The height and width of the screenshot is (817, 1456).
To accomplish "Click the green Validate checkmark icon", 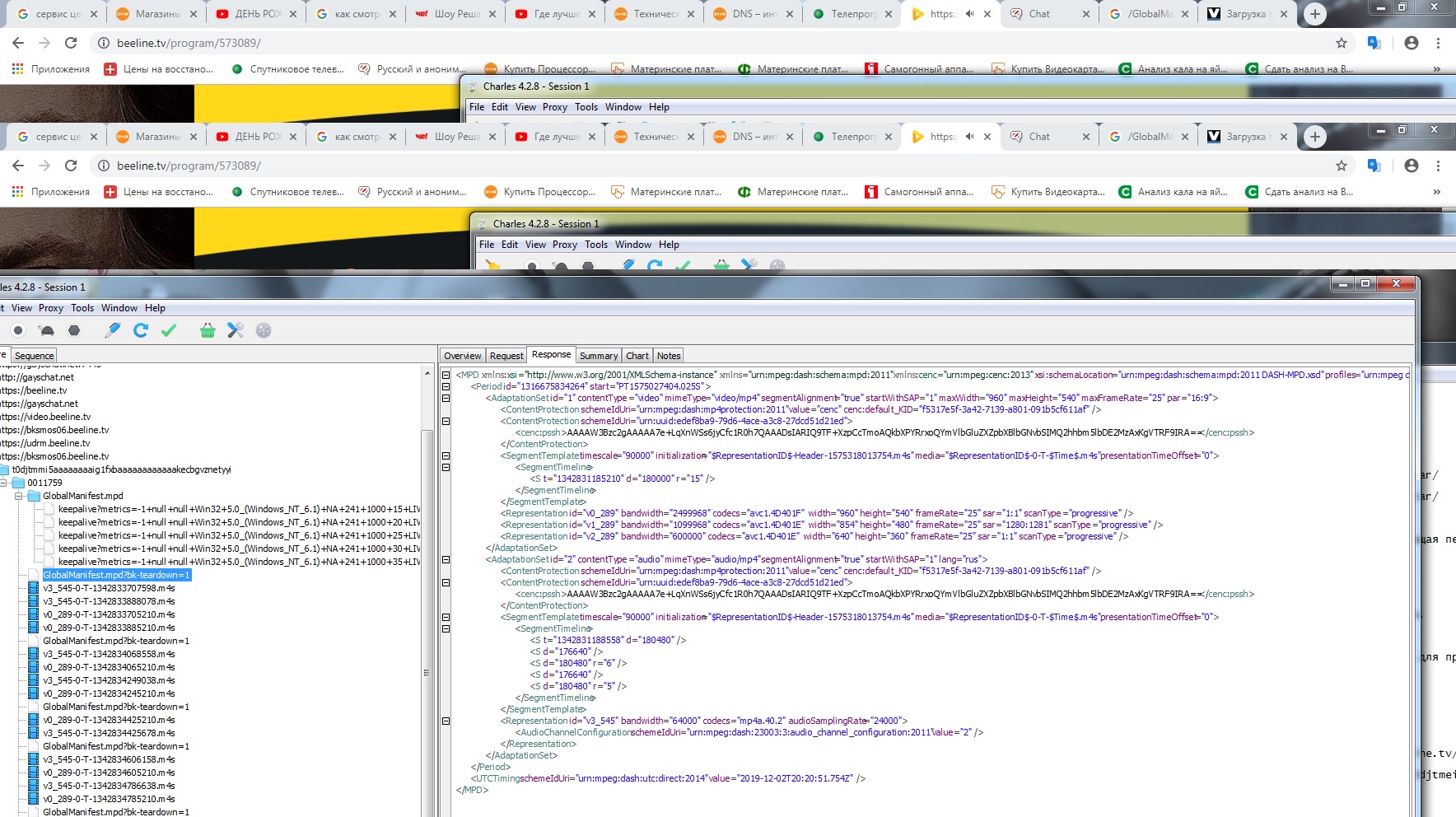I will (169, 330).
